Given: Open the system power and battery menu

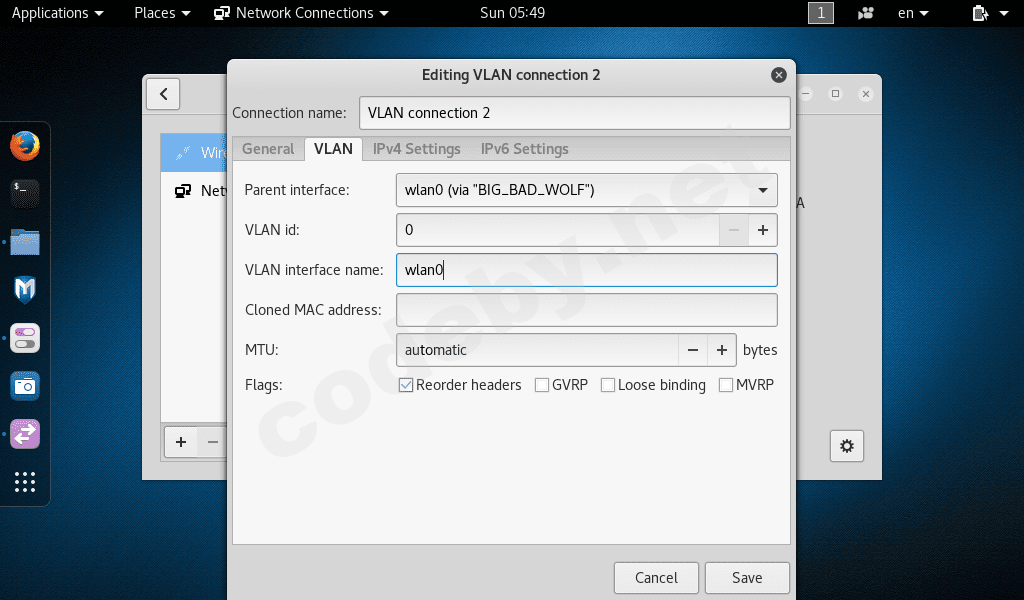Looking at the screenshot, I should click(990, 13).
